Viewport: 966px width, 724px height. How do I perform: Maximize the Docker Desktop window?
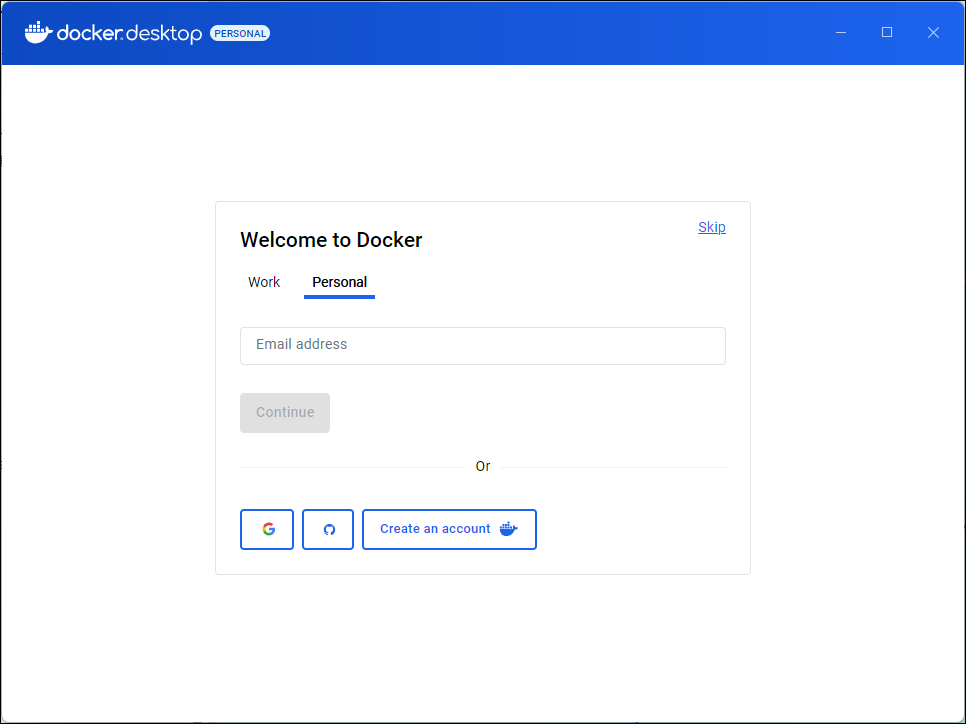887,33
